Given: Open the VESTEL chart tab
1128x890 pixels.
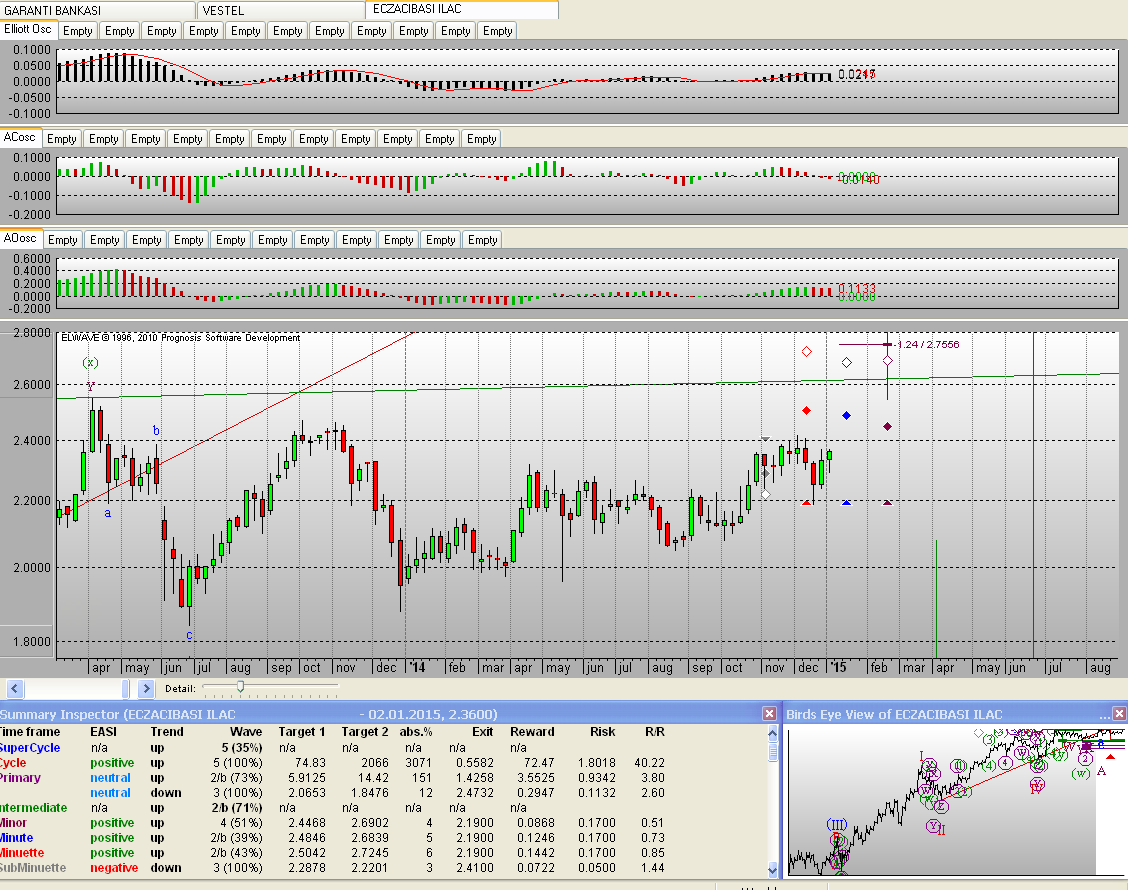Looking at the screenshot, I should [280, 10].
